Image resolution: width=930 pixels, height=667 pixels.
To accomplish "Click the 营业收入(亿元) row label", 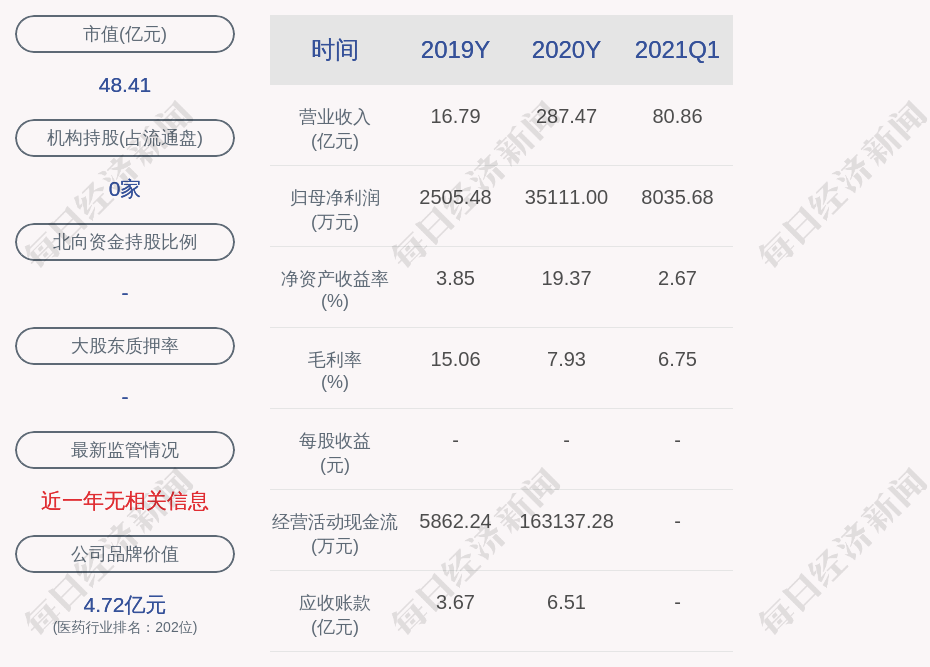I will tap(335, 129).
